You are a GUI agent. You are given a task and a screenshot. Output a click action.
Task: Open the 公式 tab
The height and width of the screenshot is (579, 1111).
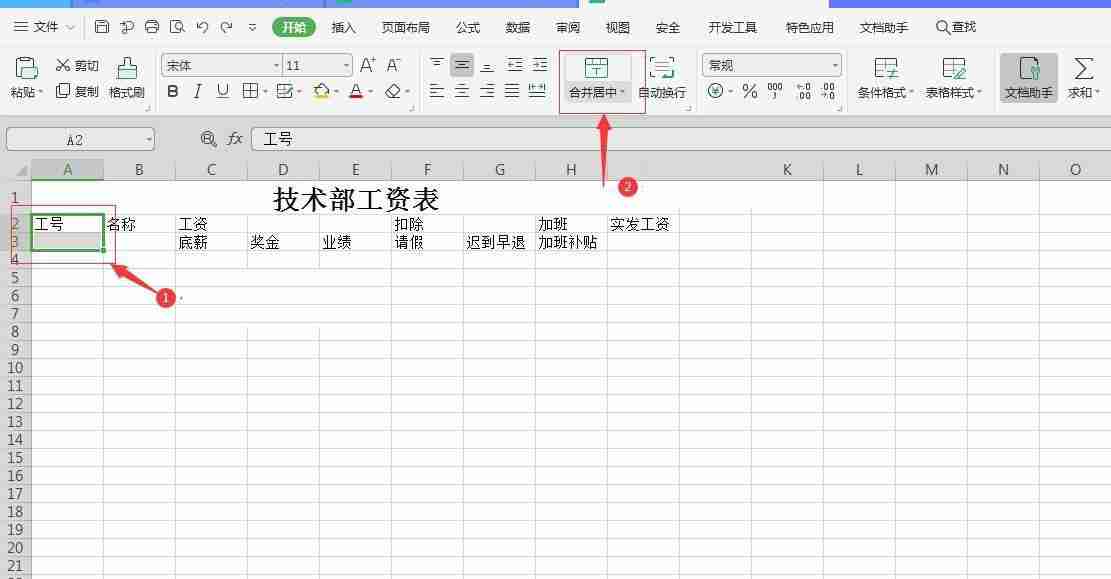pos(468,27)
